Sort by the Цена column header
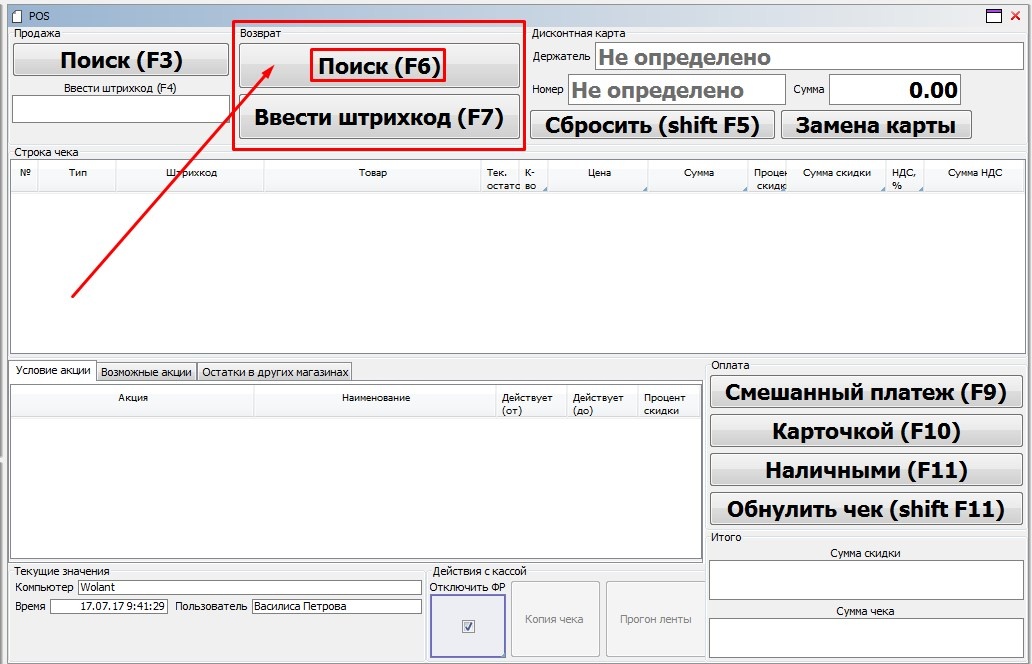The height and width of the screenshot is (664, 1032). pyautogui.click(x=598, y=174)
